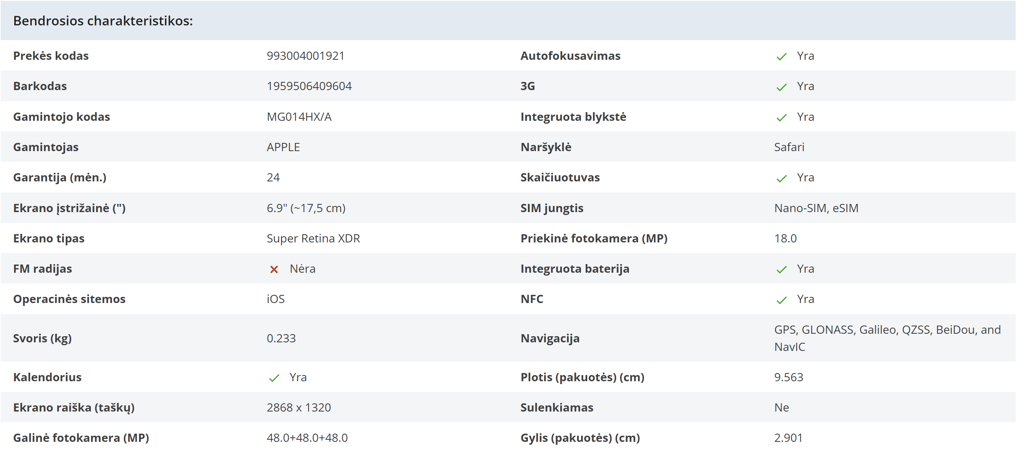
Task: Click the Sulenkiamas row label
Action: point(557,408)
